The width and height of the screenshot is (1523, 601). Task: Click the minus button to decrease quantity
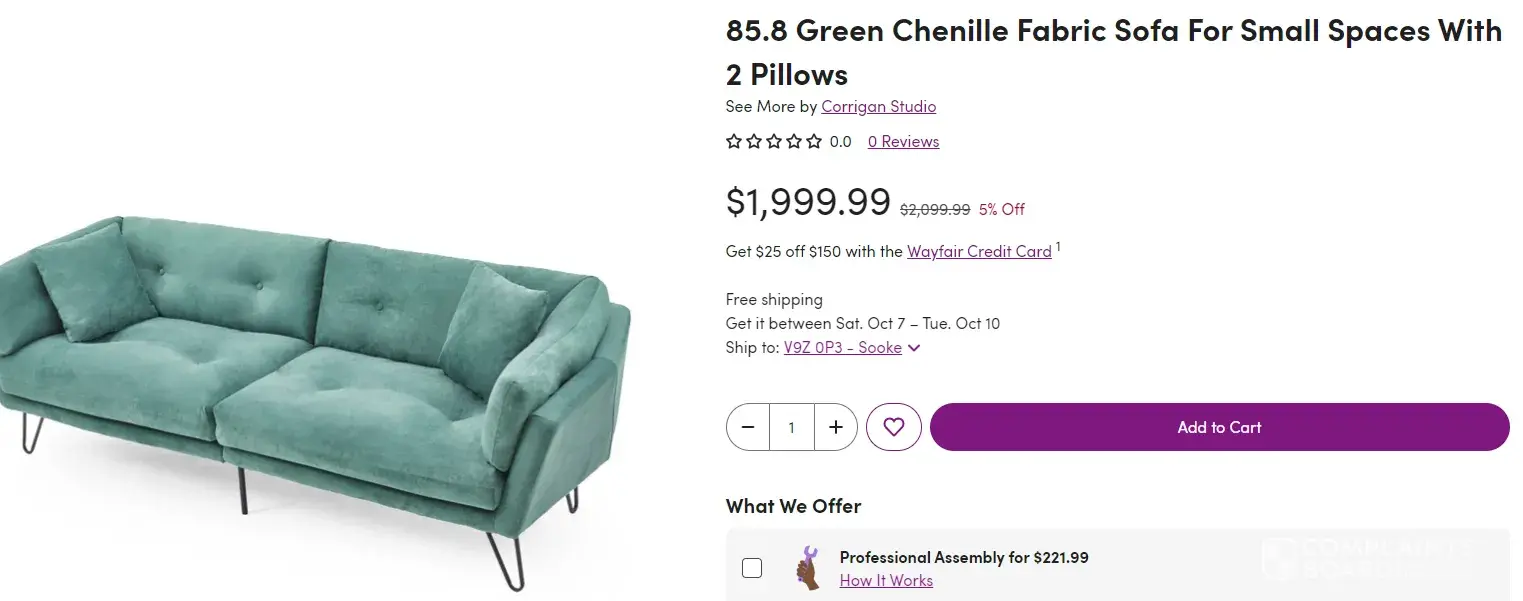tap(748, 427)
